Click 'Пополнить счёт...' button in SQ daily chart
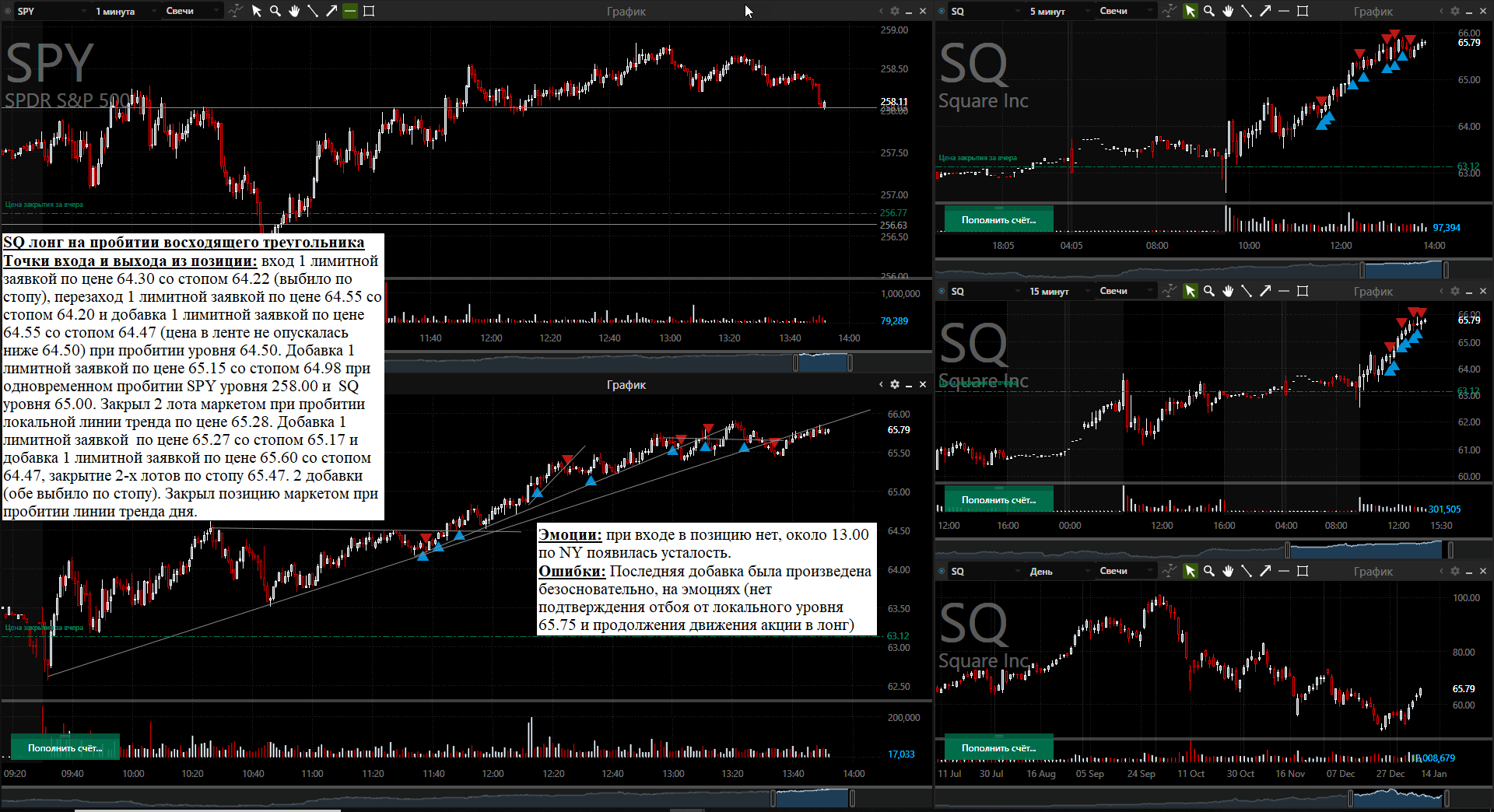Viewport: 1494px width, 812px height. click(x=998, y=747)
